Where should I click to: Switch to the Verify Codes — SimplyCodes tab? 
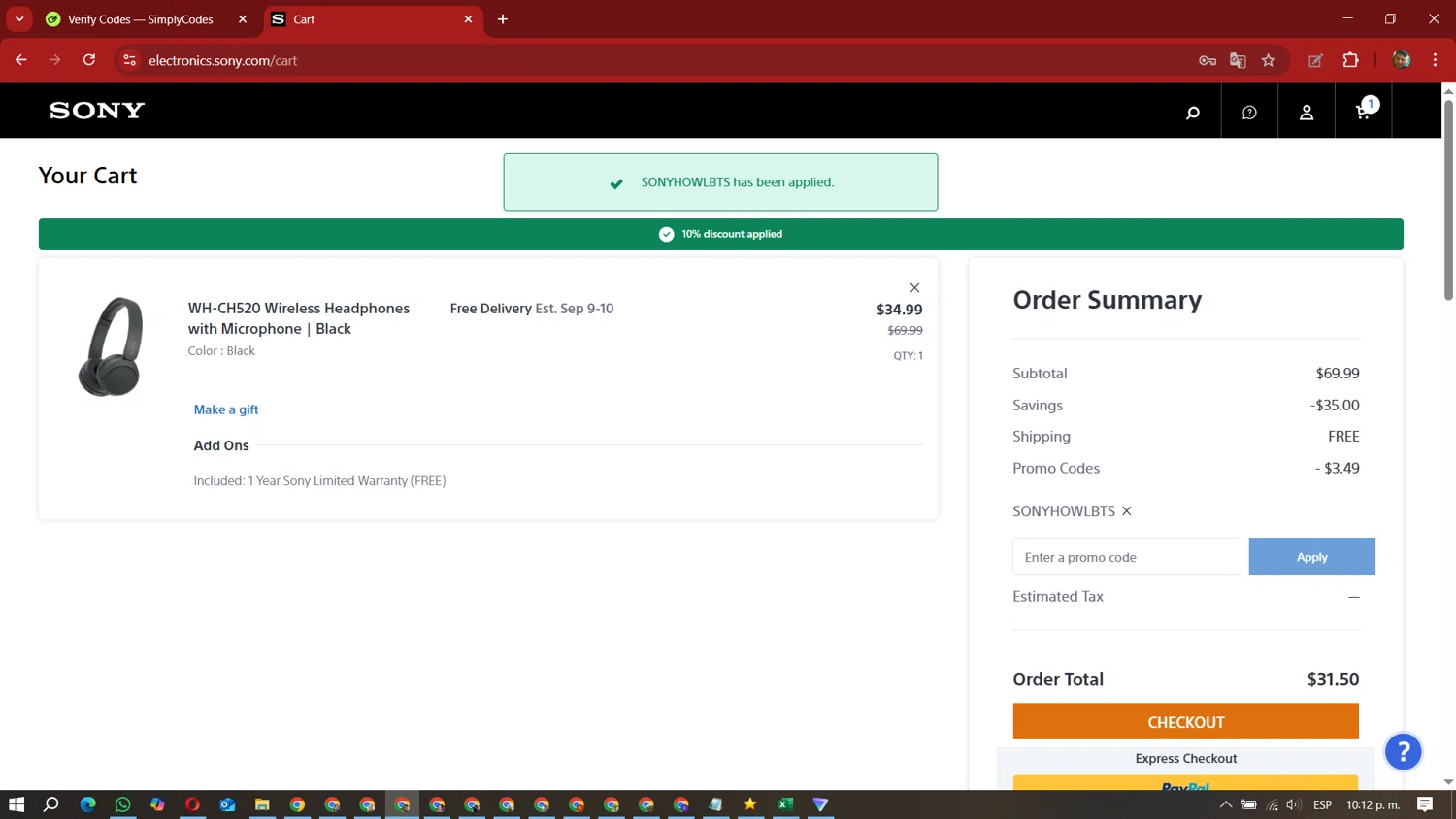click(141, 19)
